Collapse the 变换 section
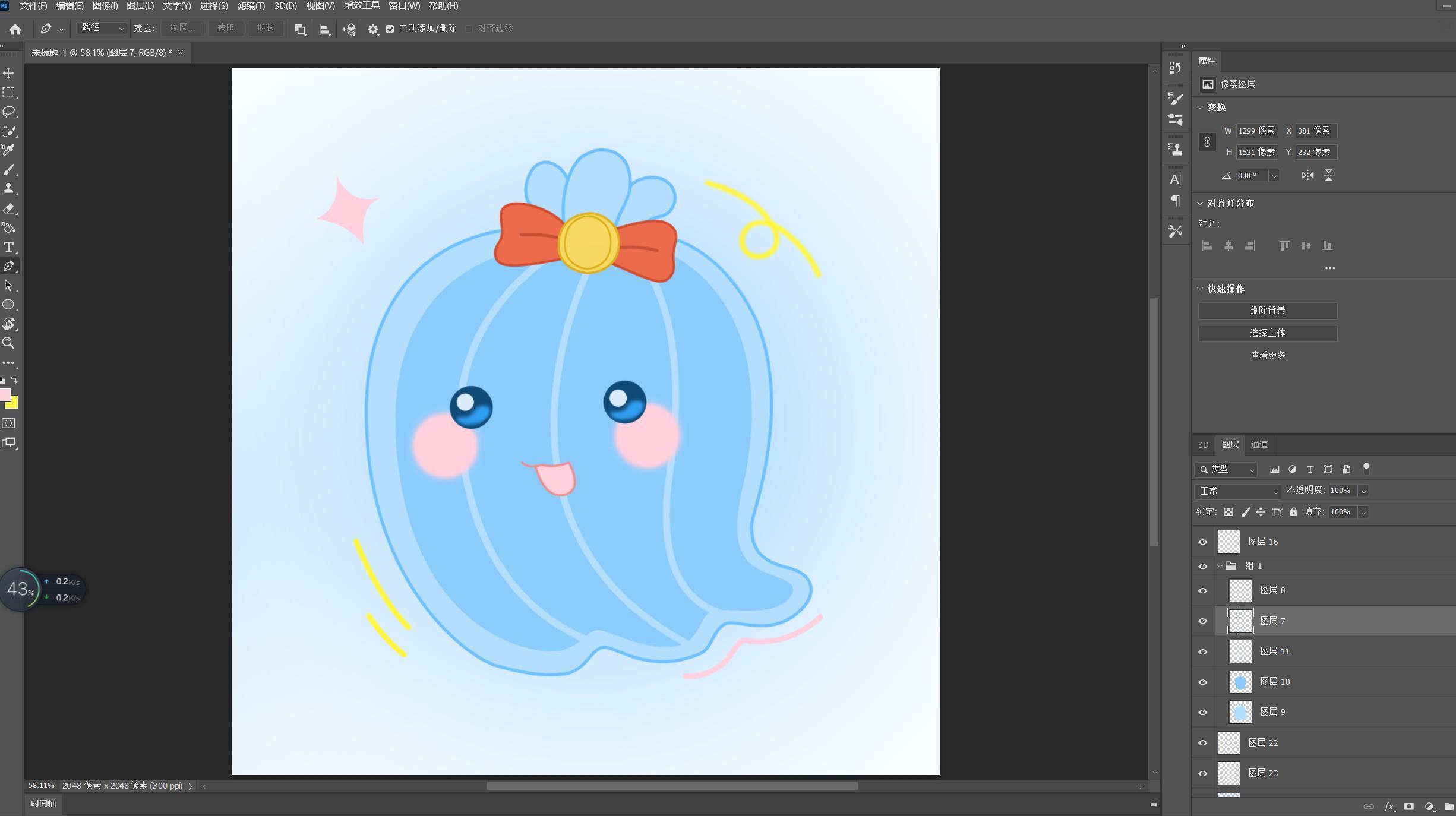1456x816 pixels. pos(1200,107)
